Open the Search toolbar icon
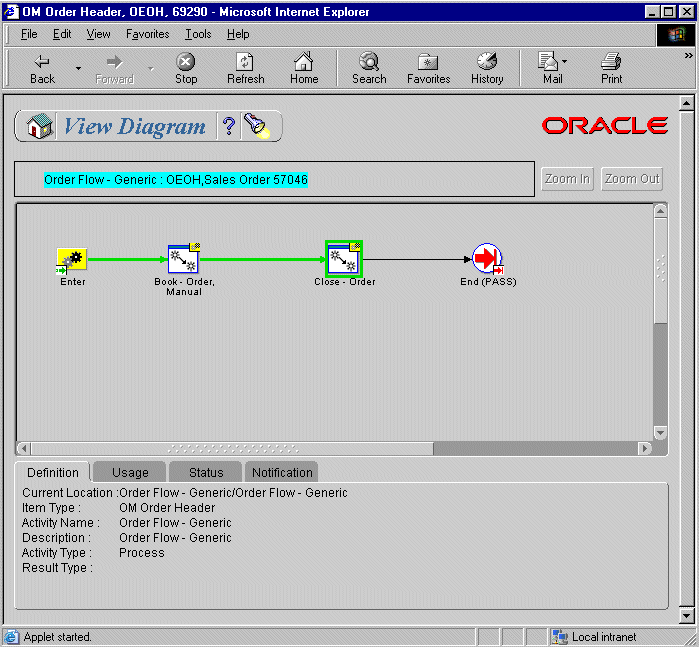699x647 pixels. 369,62
